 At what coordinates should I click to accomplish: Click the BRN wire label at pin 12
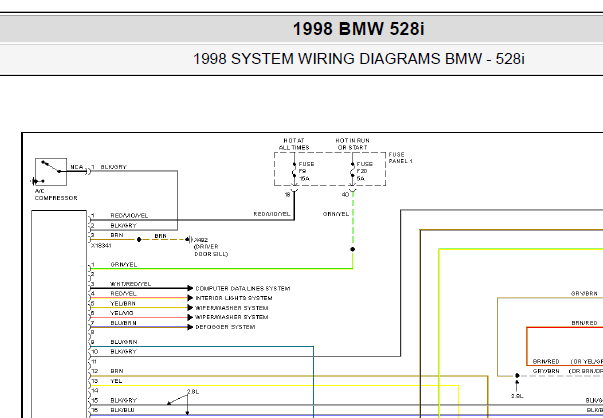coord(117,371)
